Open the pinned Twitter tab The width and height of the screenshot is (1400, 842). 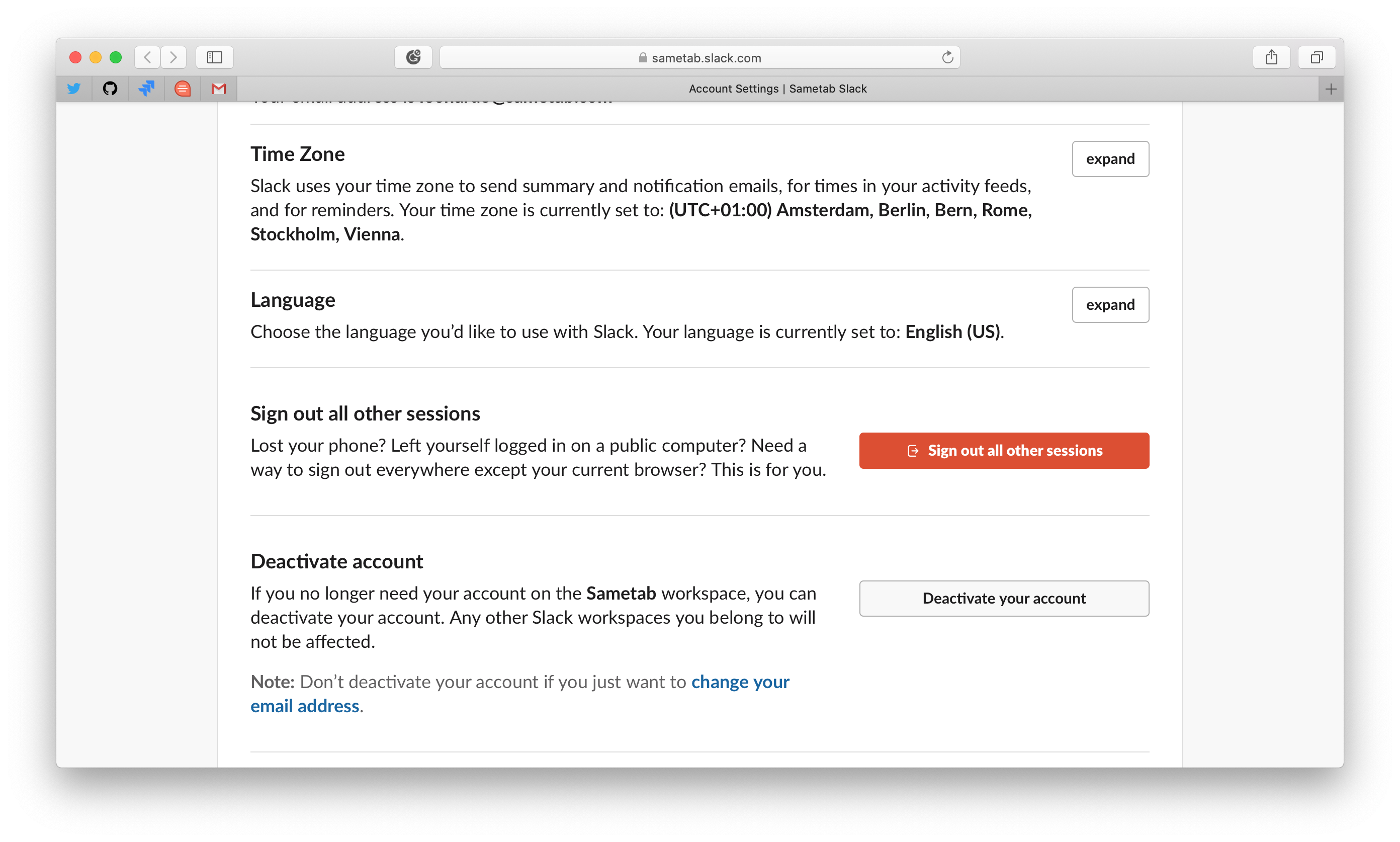coord(74,89)
